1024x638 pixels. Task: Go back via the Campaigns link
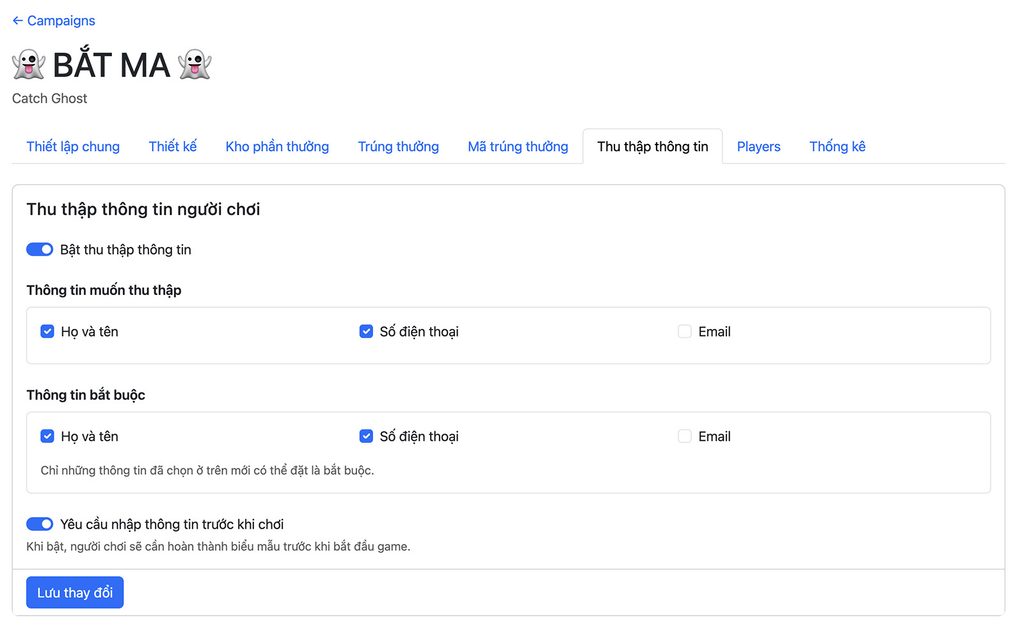click(x=54, y=21)
